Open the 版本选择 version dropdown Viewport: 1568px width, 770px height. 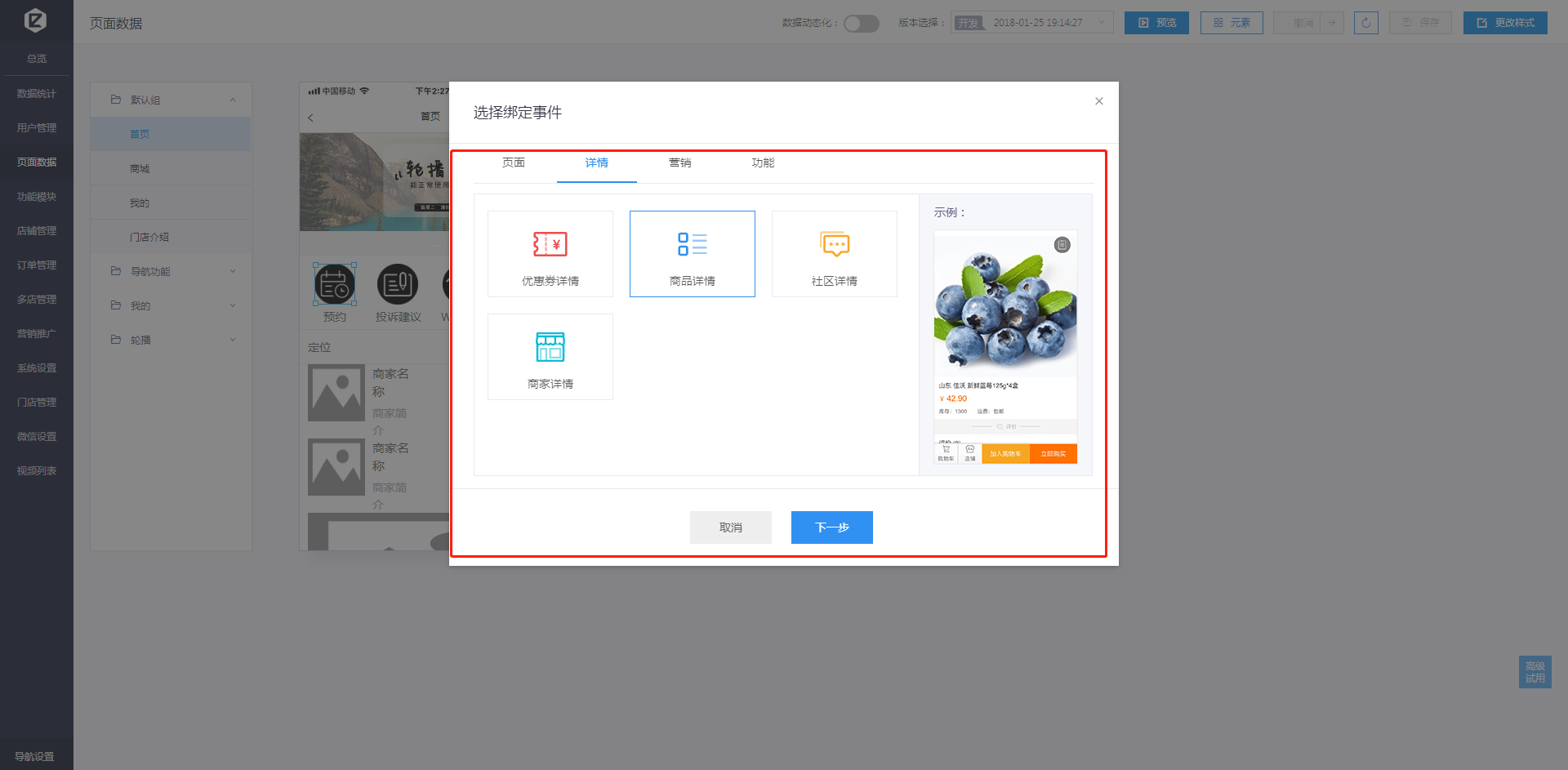click(1031, 23)
